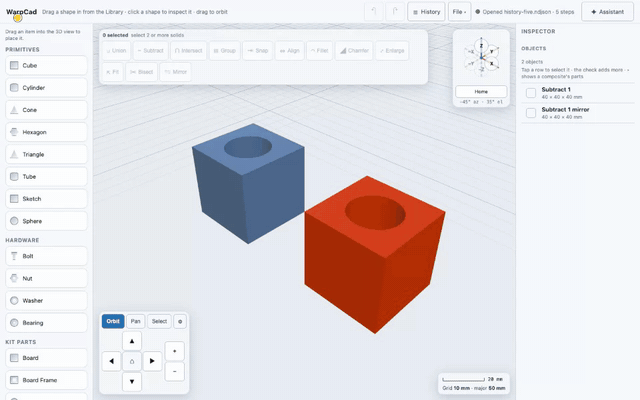The height and width of the screenshot is (400, 640).
Task: Open view settings with the gear icon
Action: (x=180, y=322)
